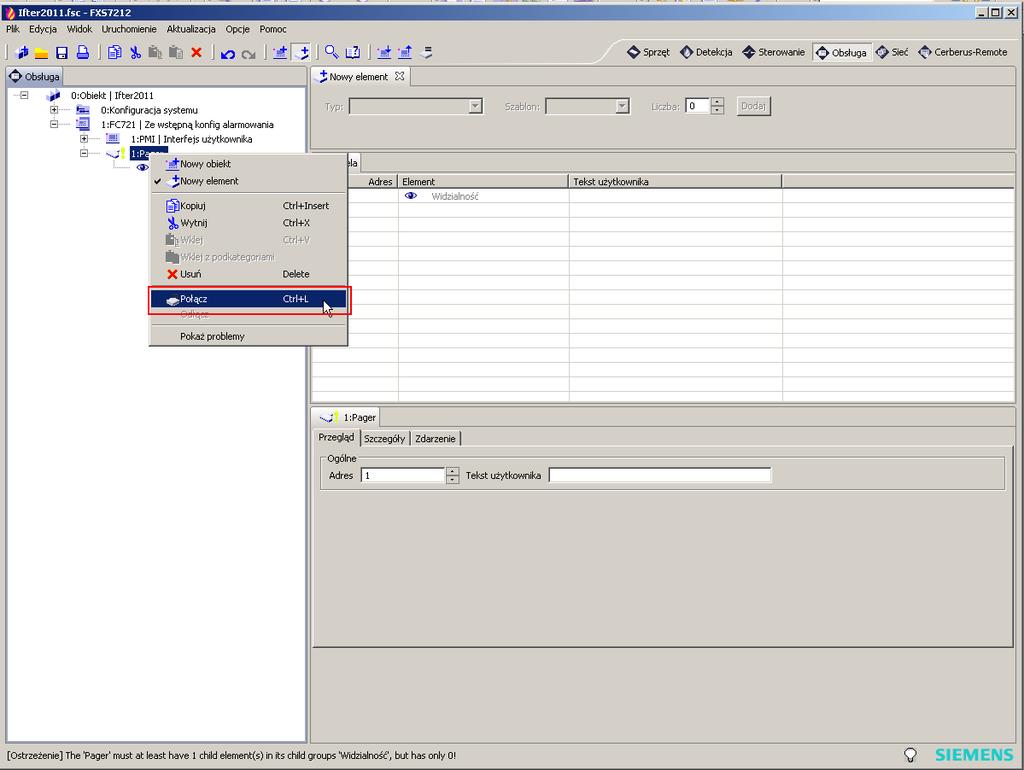1024x770 pixels.
Task: Switch to Sterowanie task card
Action: tap(774, 52)
